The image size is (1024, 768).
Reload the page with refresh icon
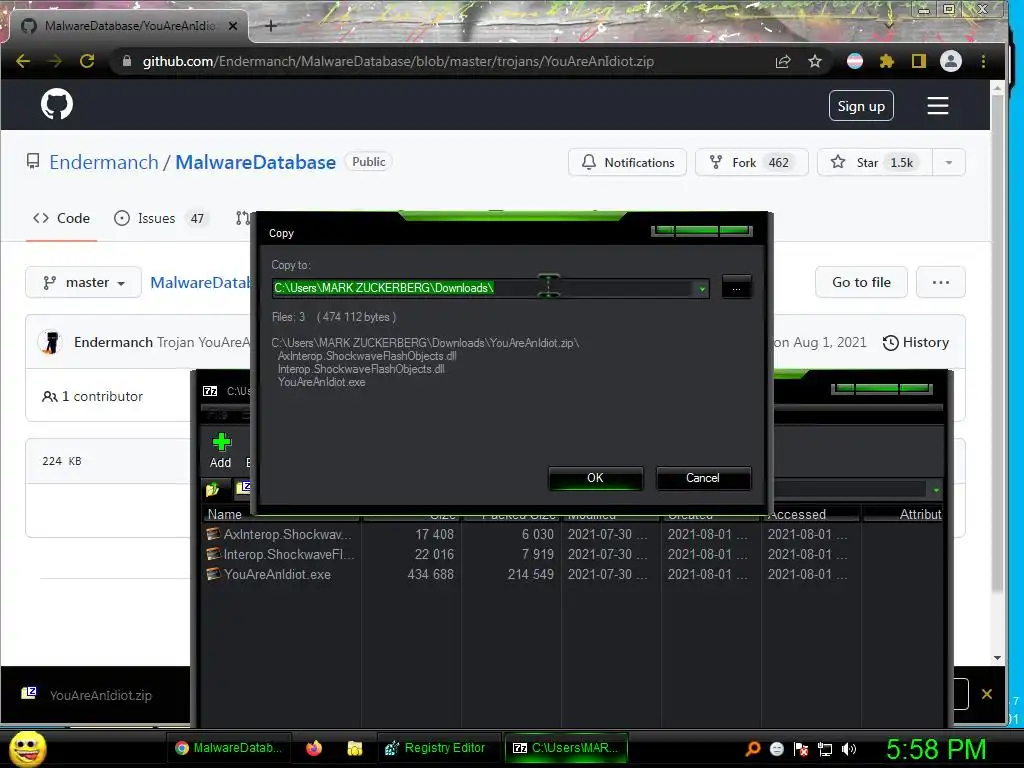[87, 61]
